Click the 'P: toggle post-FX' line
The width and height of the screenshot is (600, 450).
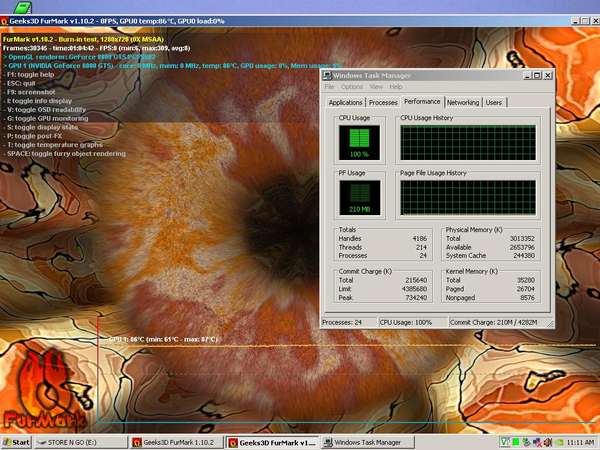coord(33,136)
